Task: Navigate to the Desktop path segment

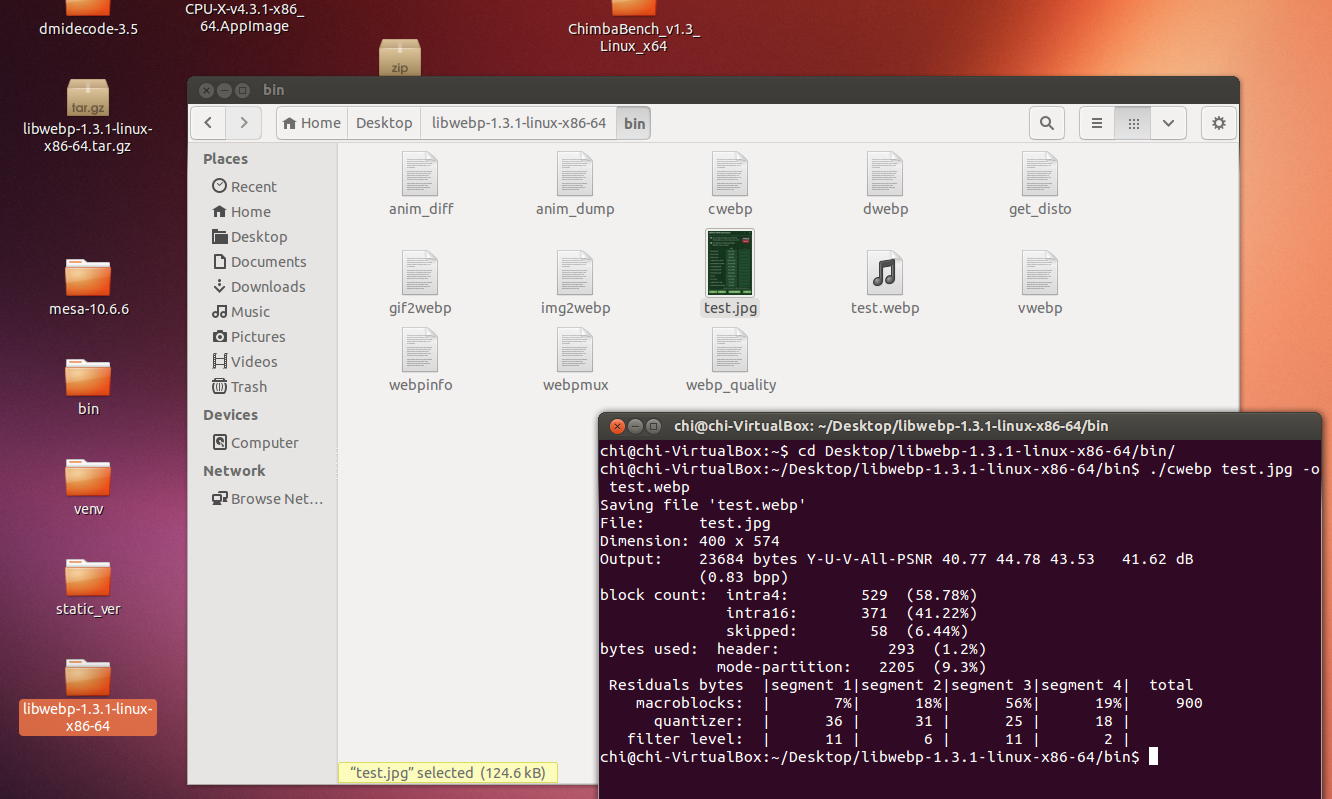Action: tap(384, 123)
